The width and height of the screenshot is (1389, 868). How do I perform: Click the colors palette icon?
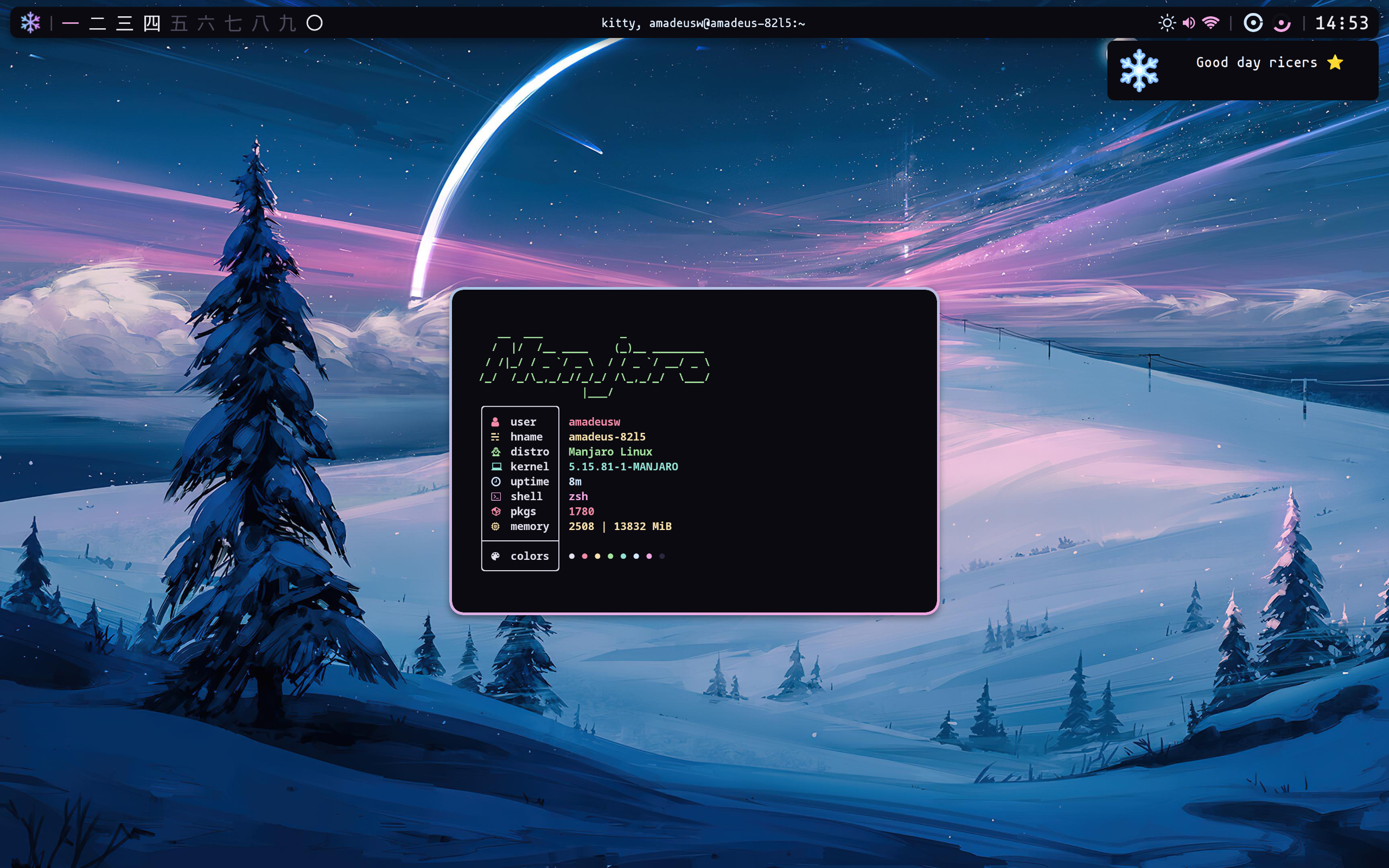(495, 556)
